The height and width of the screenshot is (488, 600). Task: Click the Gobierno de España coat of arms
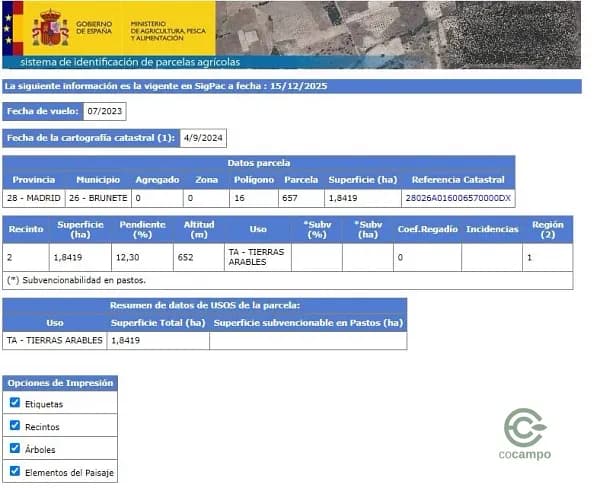point(50,28)
